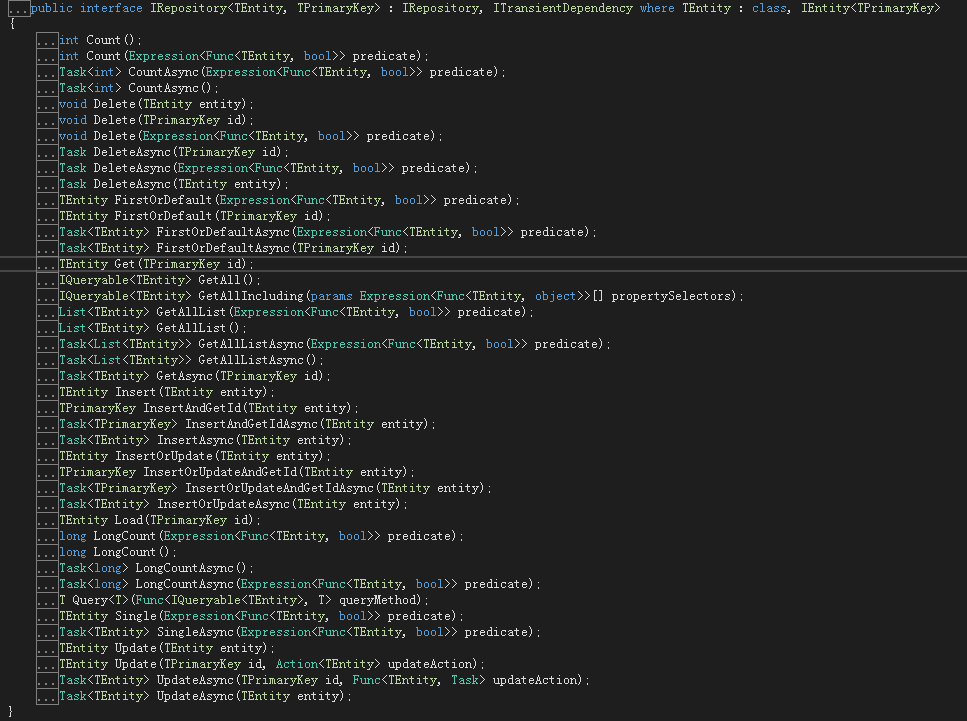Image resolution: width=967 pixels, height=721 pixels.
Task: Click GetAllList with Expression predicate
Action: click(x=296, y=313)
